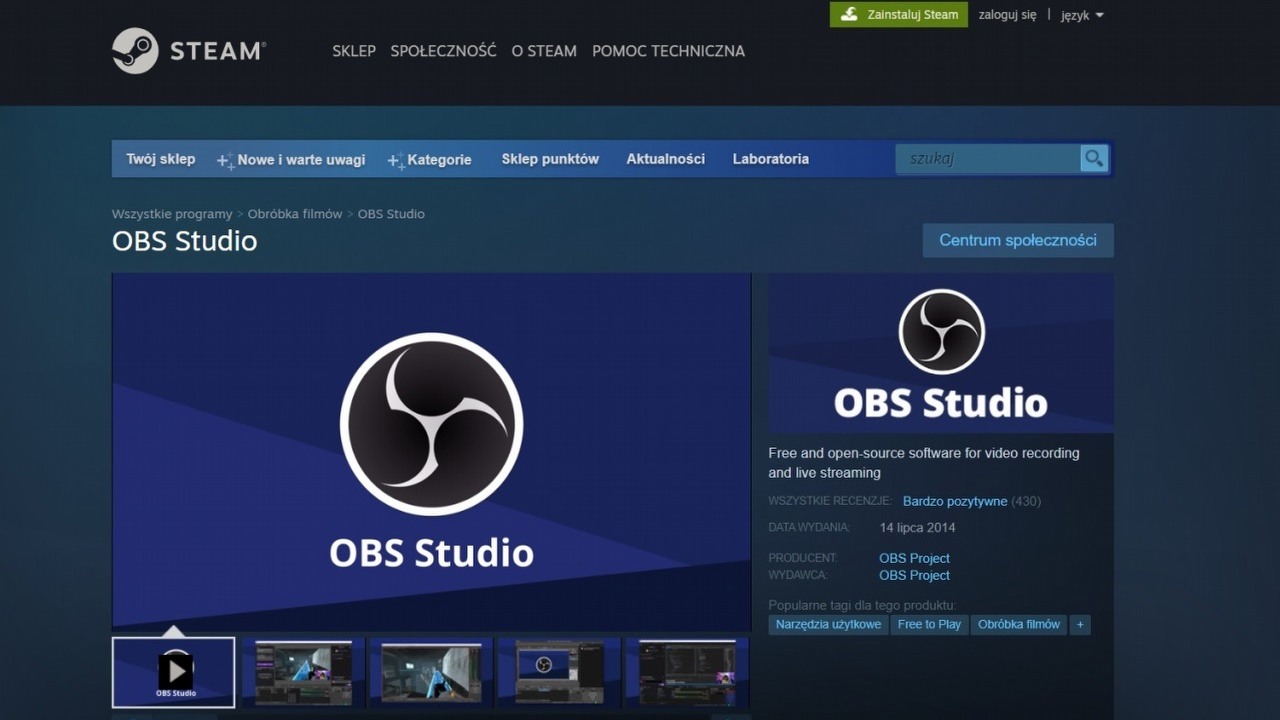The image size is (1280, 720).
Task: Click the plus icon to add tags
Action: pyautogui.click(x=1080, y=624)
